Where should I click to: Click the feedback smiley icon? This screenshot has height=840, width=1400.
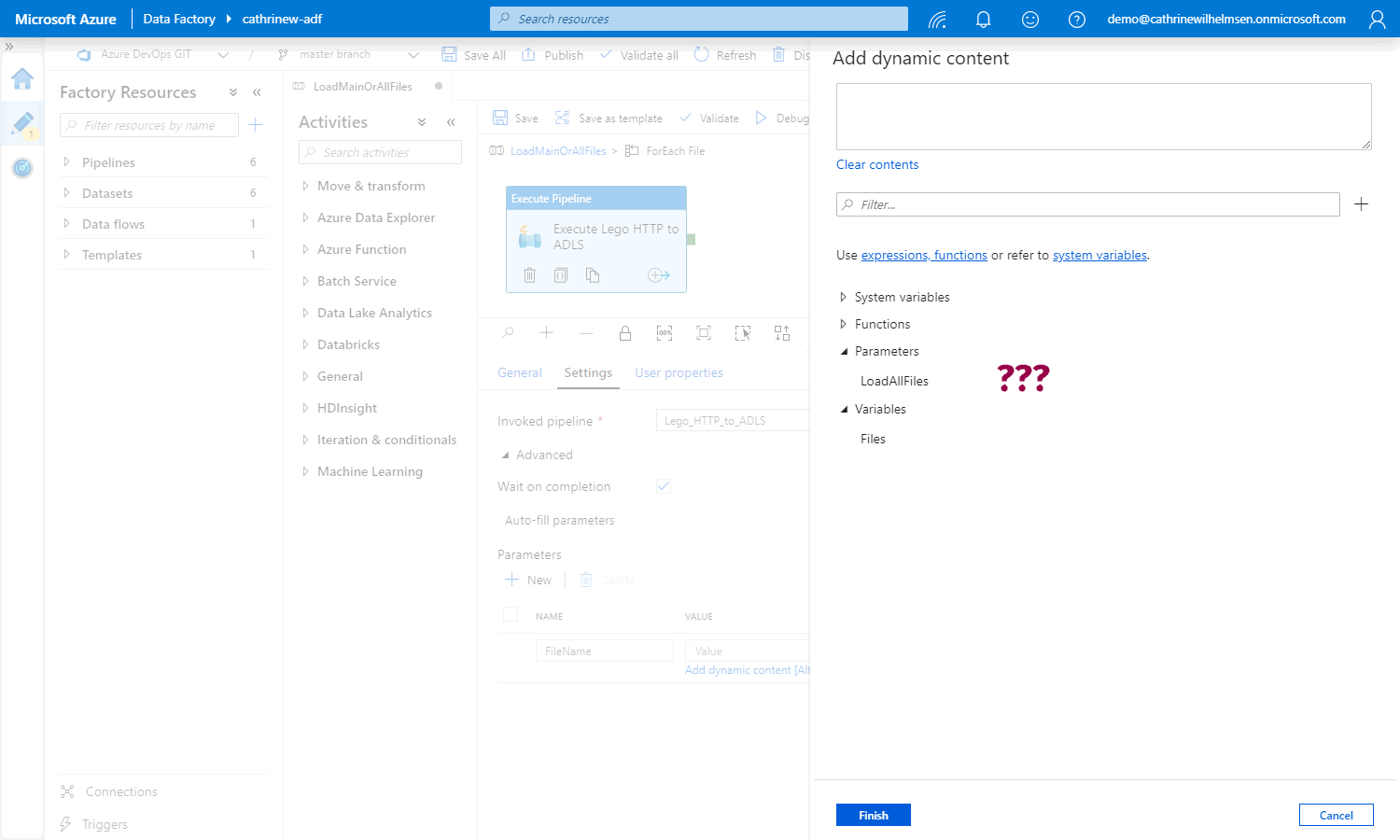coord(1030,20)
